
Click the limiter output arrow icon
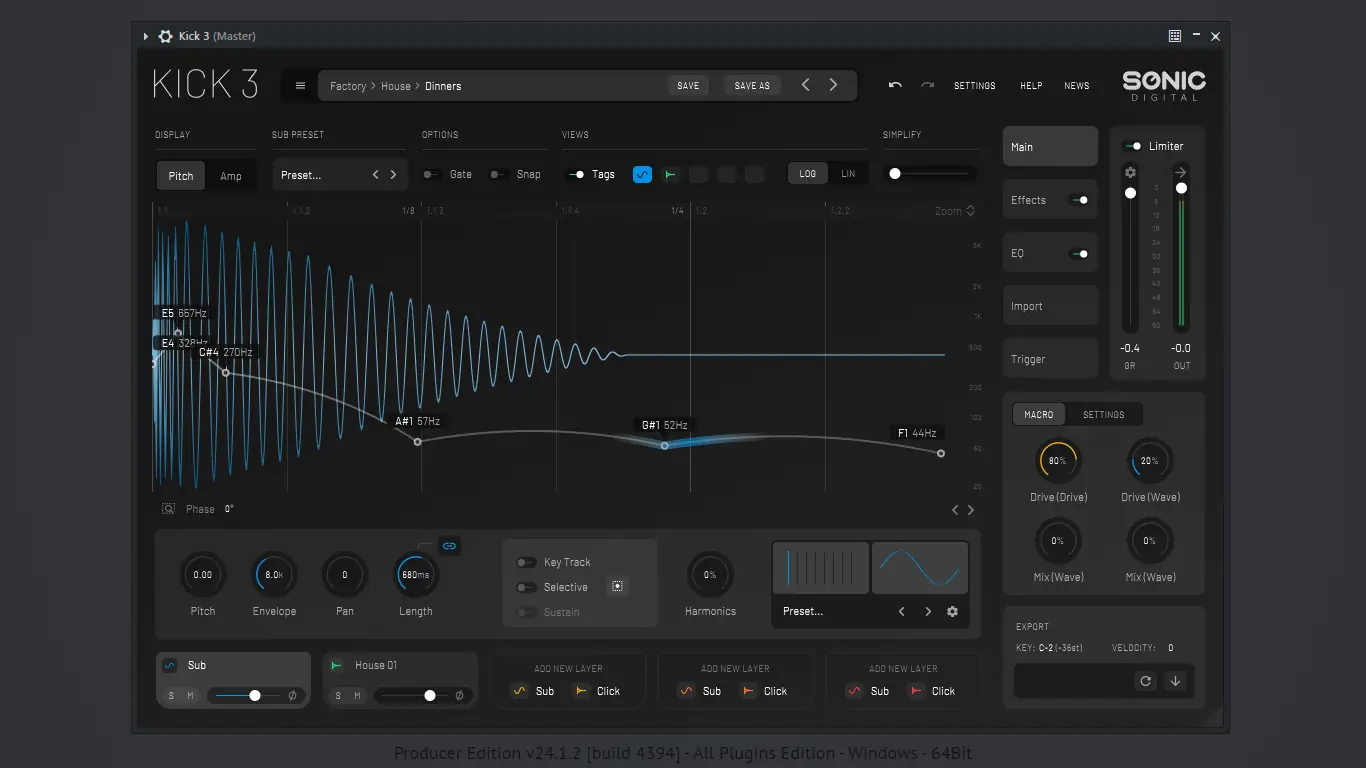[1181, 173]
